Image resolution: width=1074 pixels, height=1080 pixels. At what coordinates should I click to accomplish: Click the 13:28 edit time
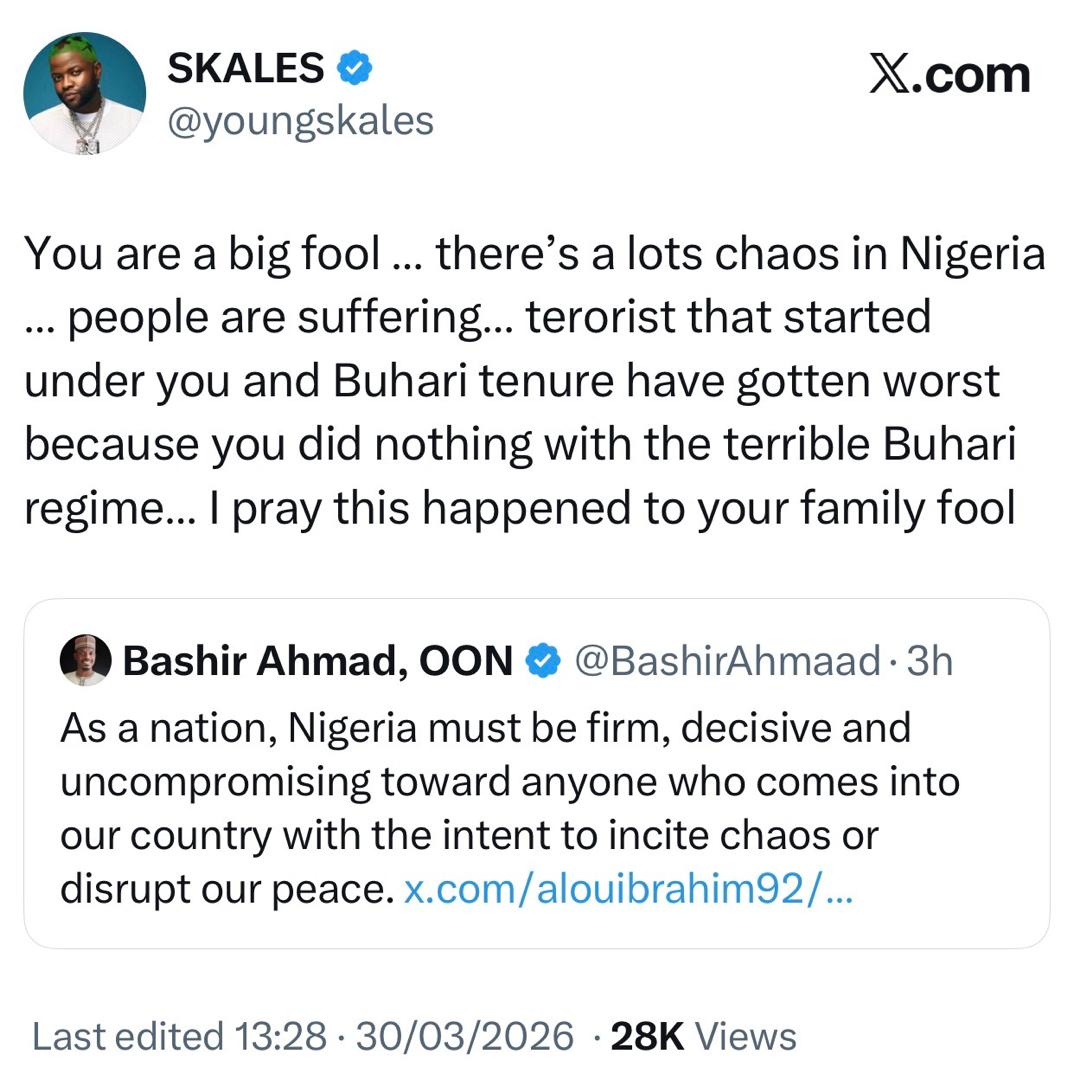[280, 1036]
